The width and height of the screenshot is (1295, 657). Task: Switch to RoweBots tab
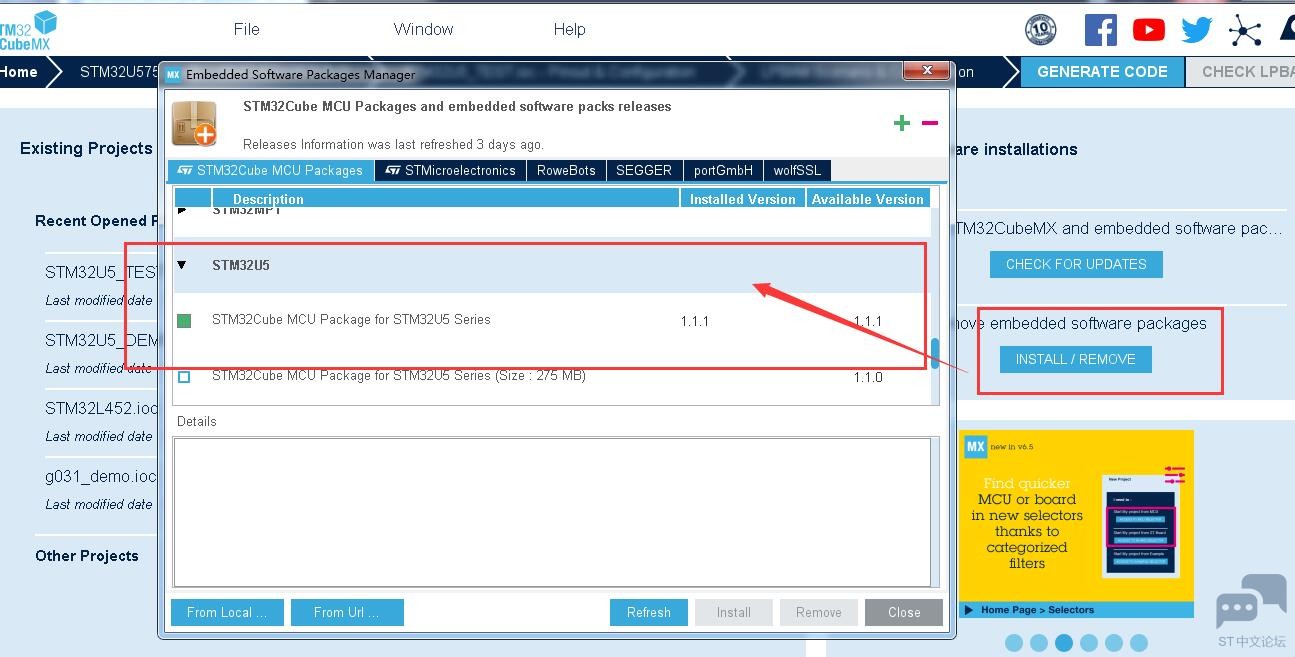coord(566,170)
